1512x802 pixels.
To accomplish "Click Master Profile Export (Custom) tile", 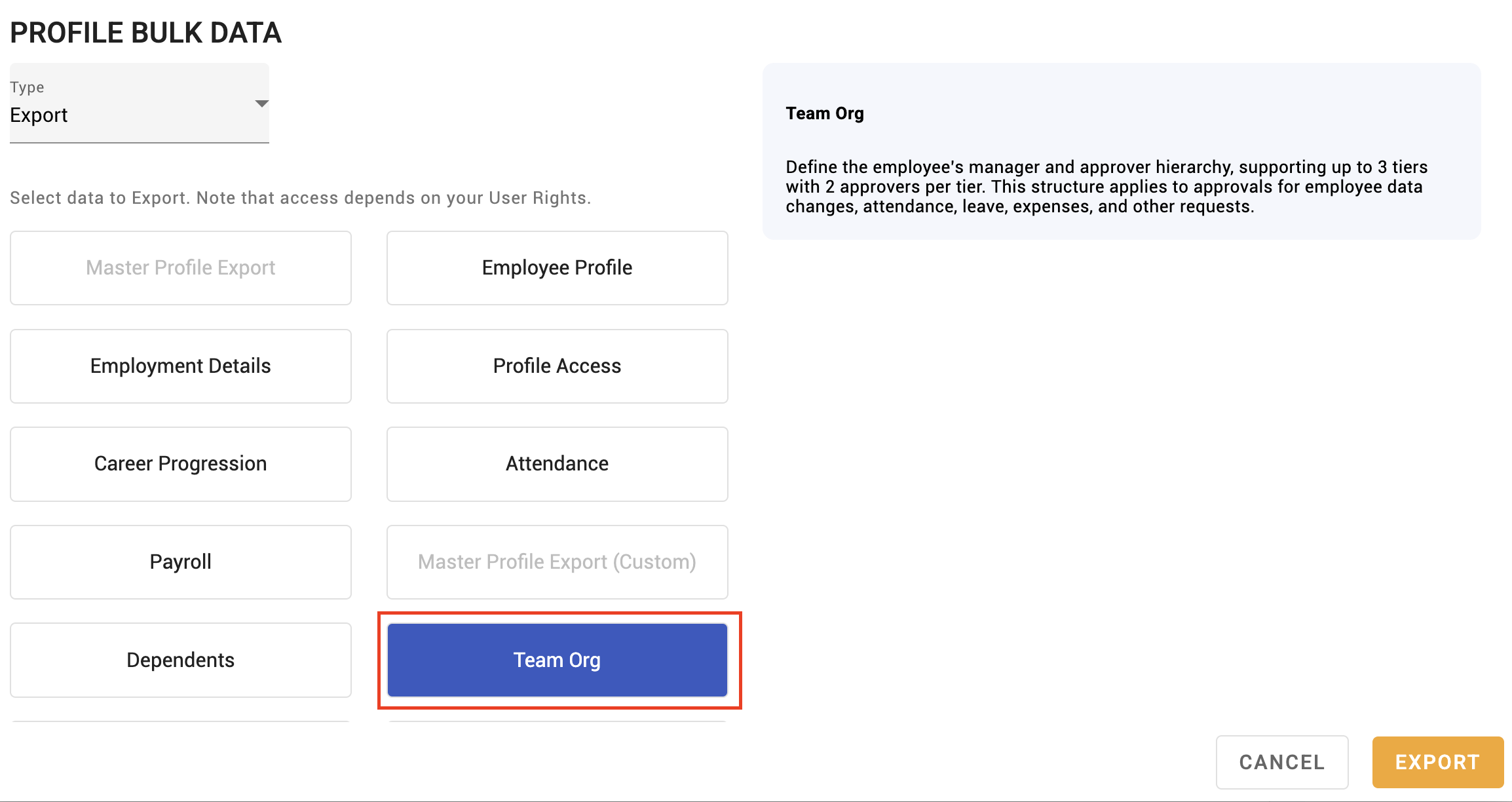I will [x=557, y=562].
